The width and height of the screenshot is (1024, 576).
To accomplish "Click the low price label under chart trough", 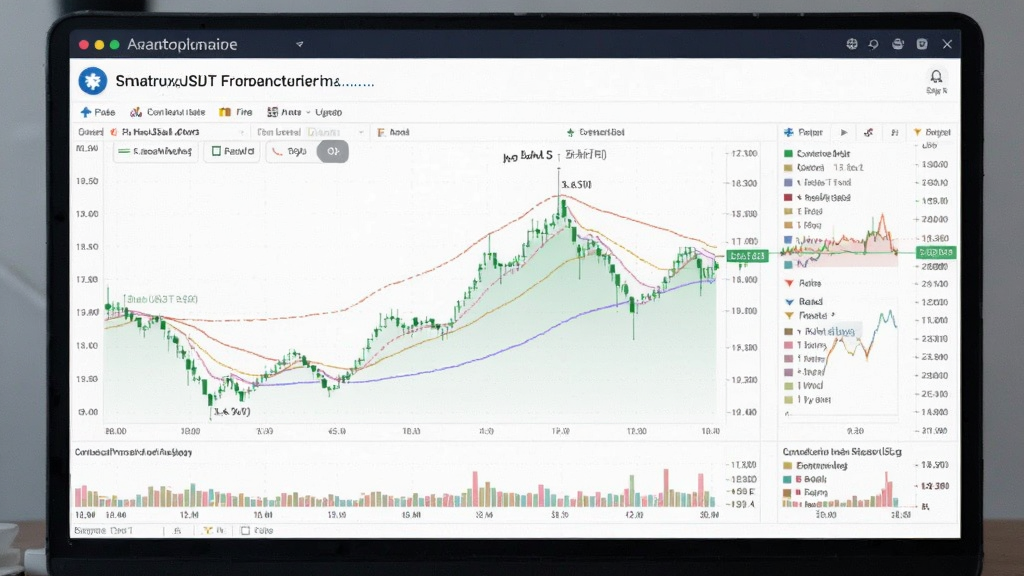I will tap(232, 411).
